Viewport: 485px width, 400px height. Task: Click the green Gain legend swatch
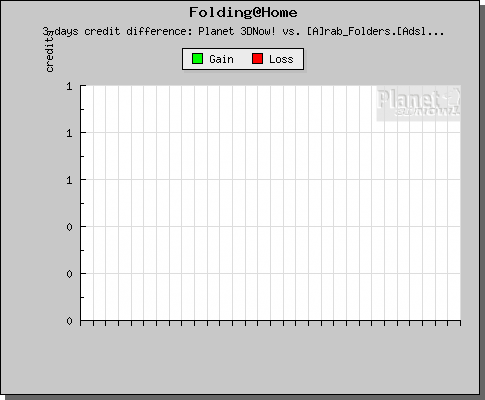click(x=197, y=59)
